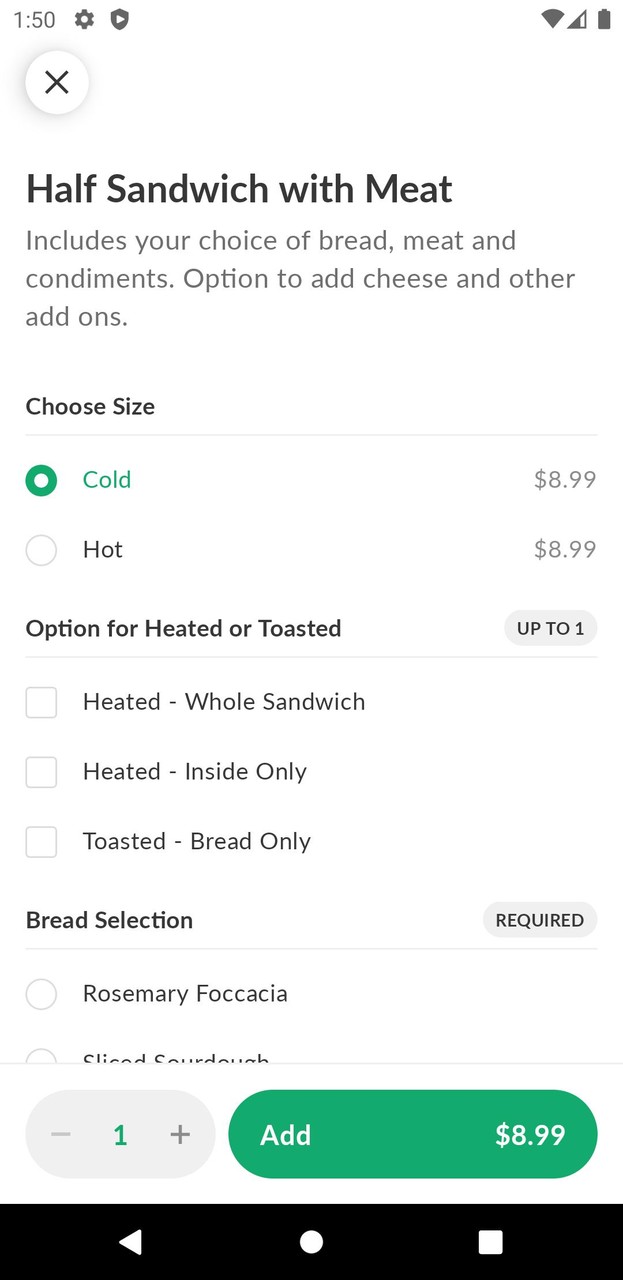623x1280 pixels.
Task: Pick Rosemary Foccacia bread
Action: tap(41, 994)
